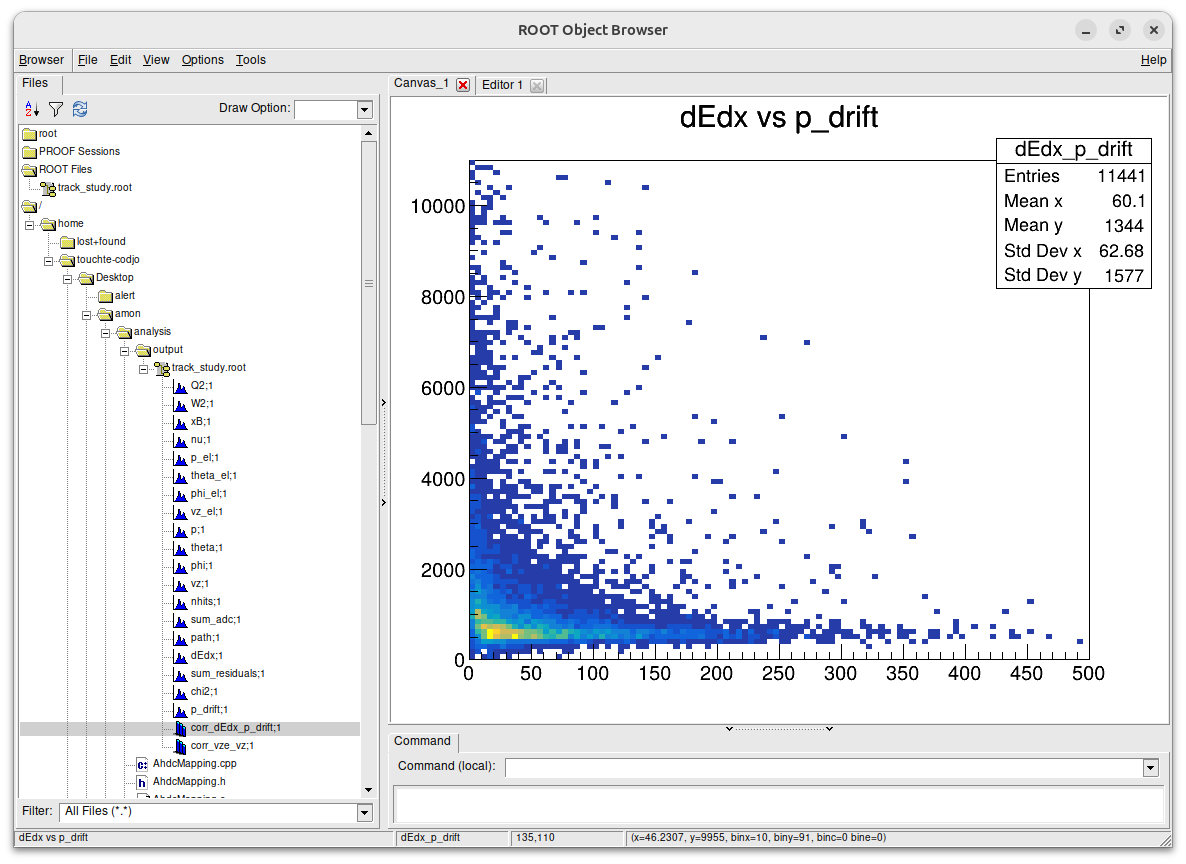This screenshot has height=864, width=1186.
Task: Open the Command history dropdown arrow
Action: (1150, 768)
